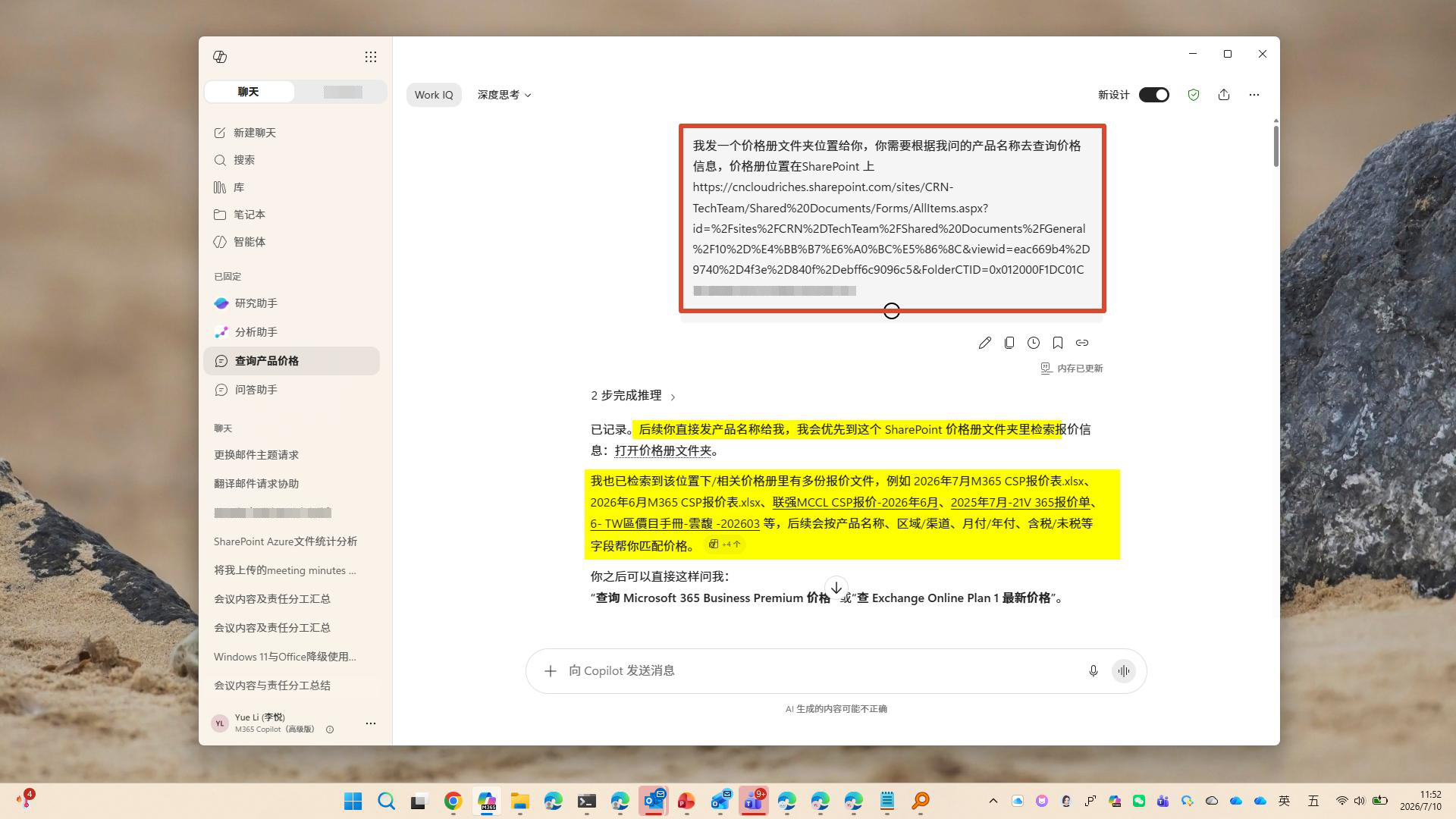The height and width of the screenshot is (819, 1456).
Task: Click the green shield protection icon
Action: (x=1194, y=95)
